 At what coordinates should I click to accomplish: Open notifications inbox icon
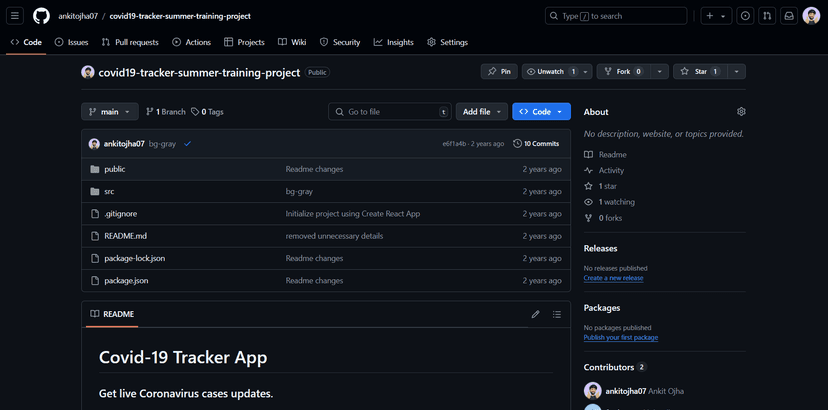coord(789,16)
